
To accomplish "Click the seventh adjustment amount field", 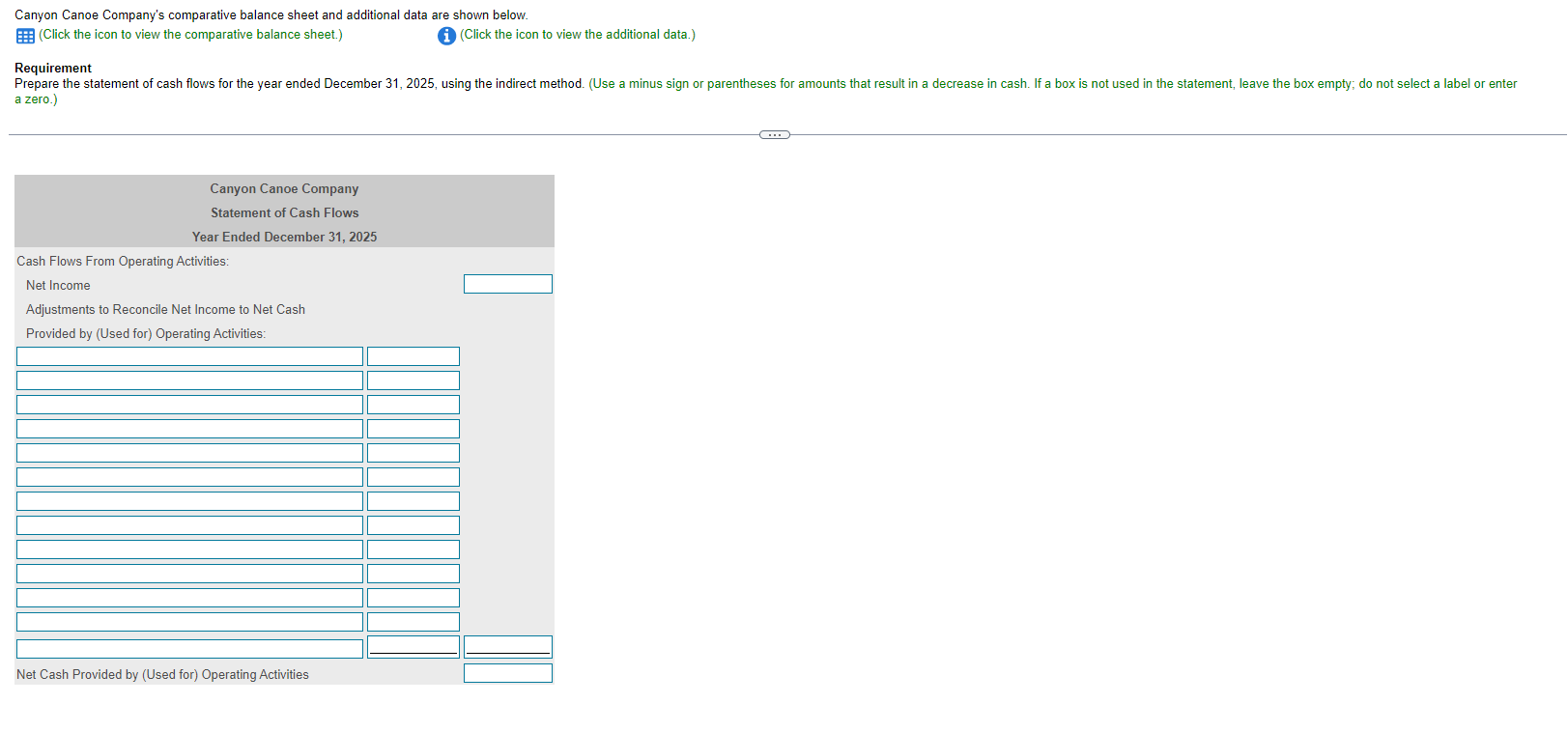I will point(413,501).
